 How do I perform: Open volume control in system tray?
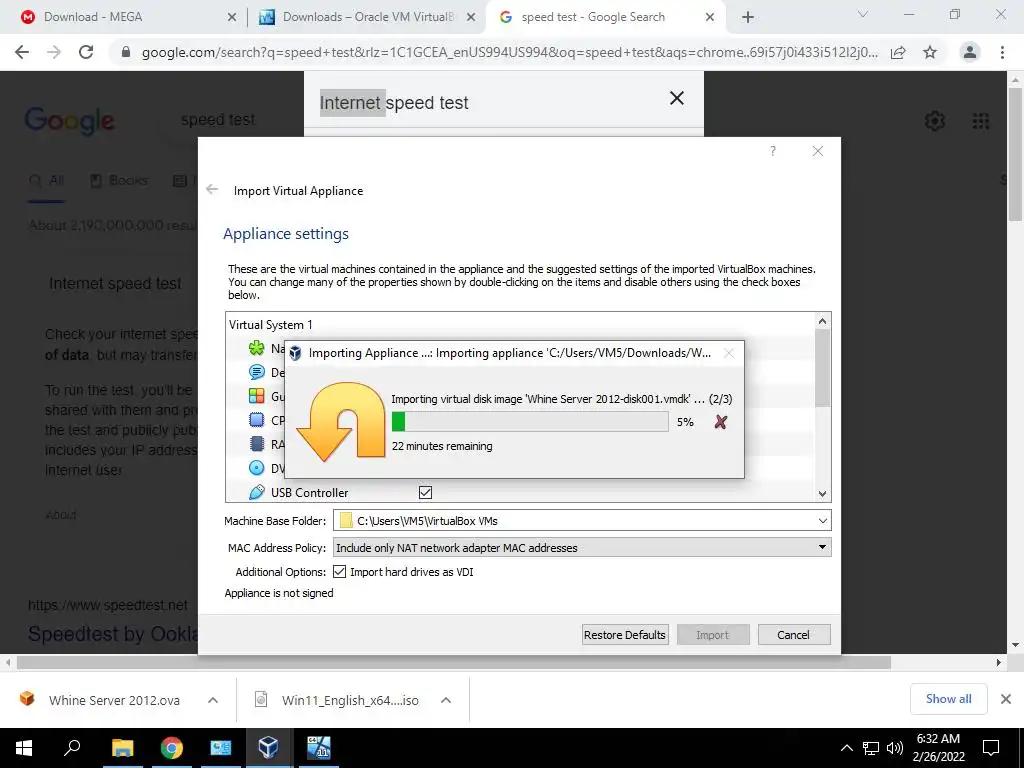895,748
